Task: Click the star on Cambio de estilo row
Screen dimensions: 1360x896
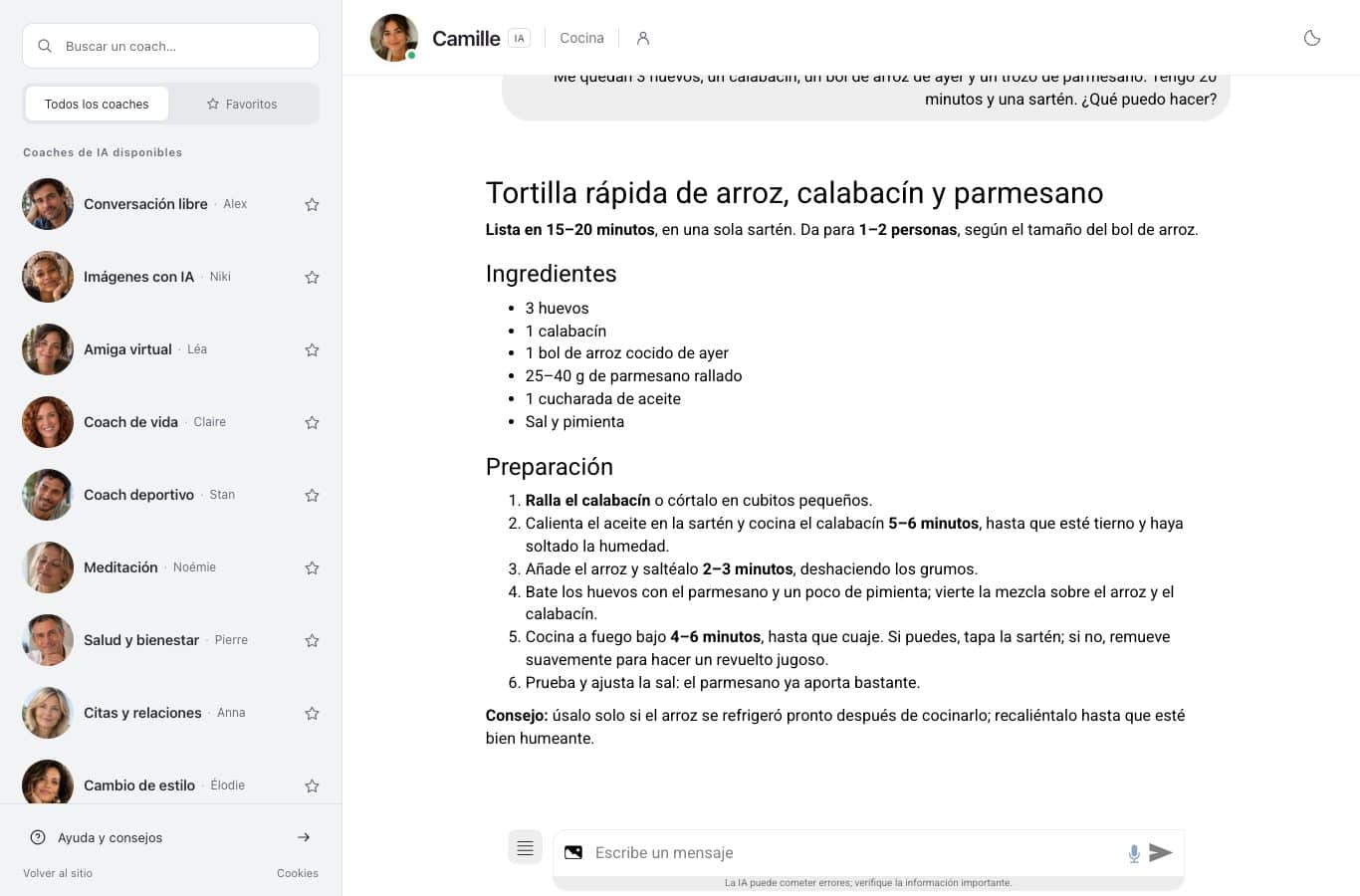Action: (x=312, y=785)
